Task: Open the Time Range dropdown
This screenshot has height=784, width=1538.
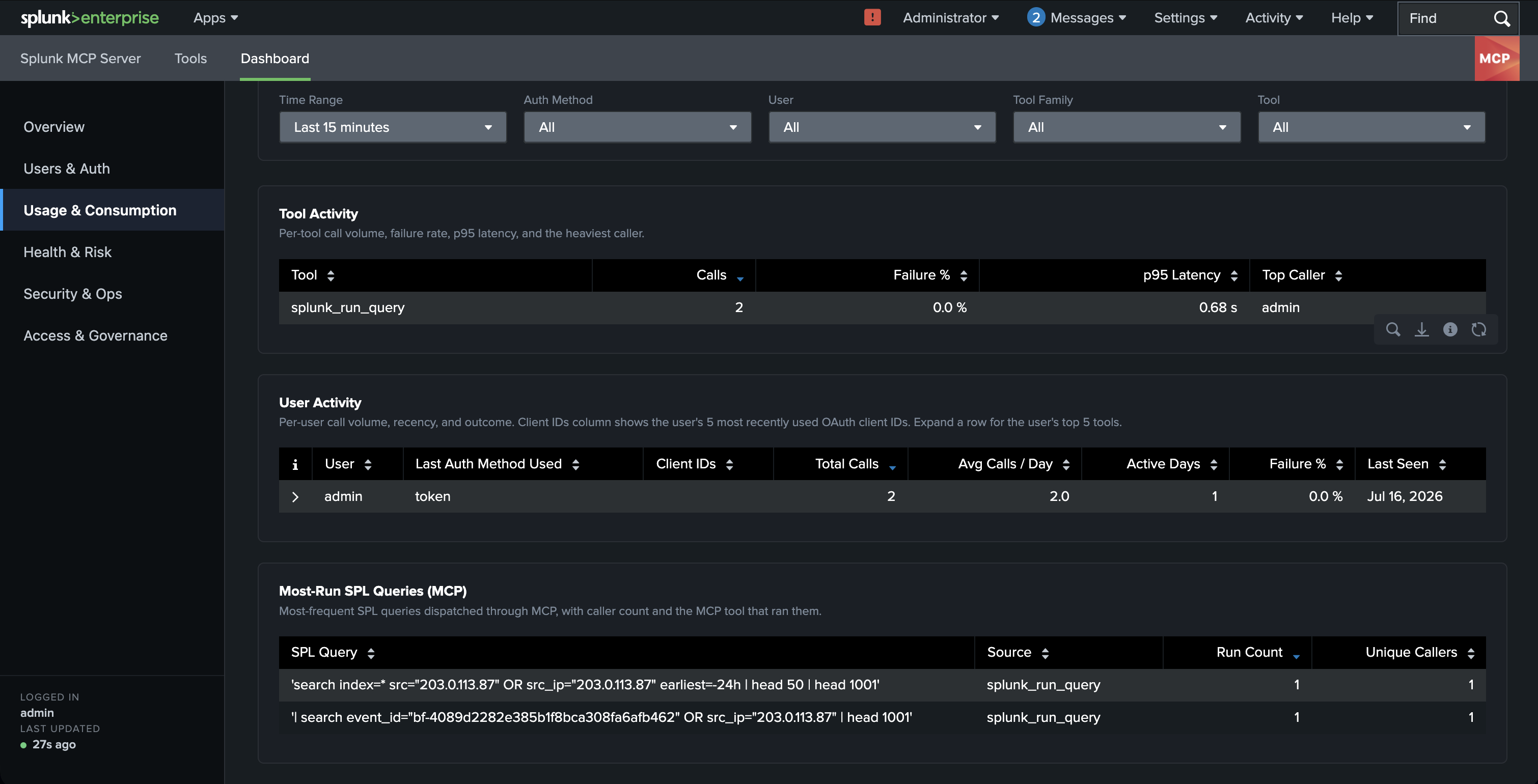Action: [393, 127]
